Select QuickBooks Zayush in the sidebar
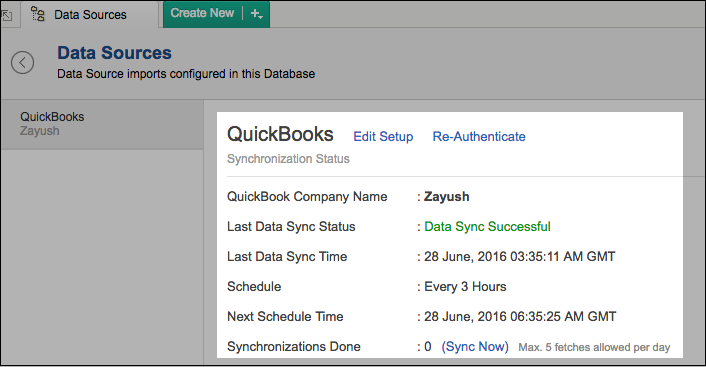 [102, 124]
